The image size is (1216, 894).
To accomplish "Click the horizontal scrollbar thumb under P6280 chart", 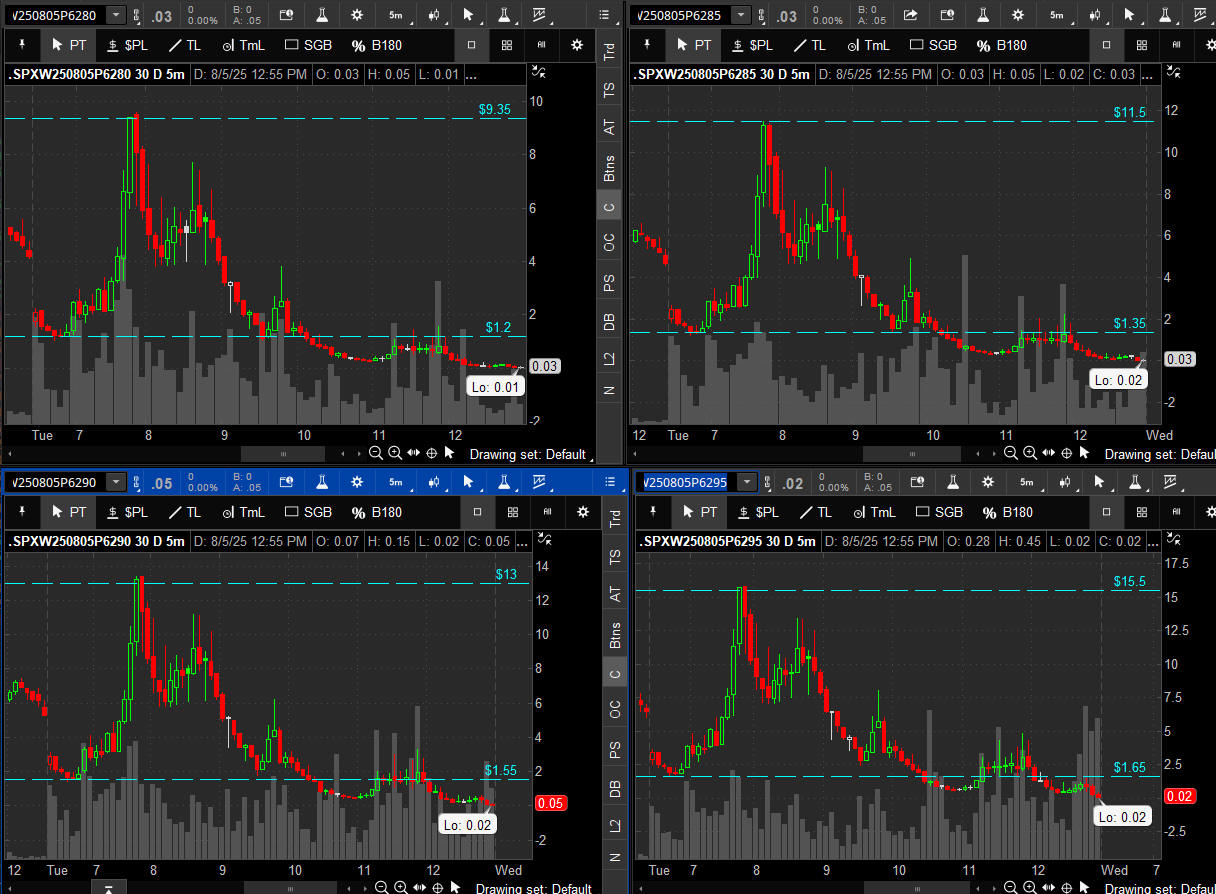I will click(x=283, y=454).
